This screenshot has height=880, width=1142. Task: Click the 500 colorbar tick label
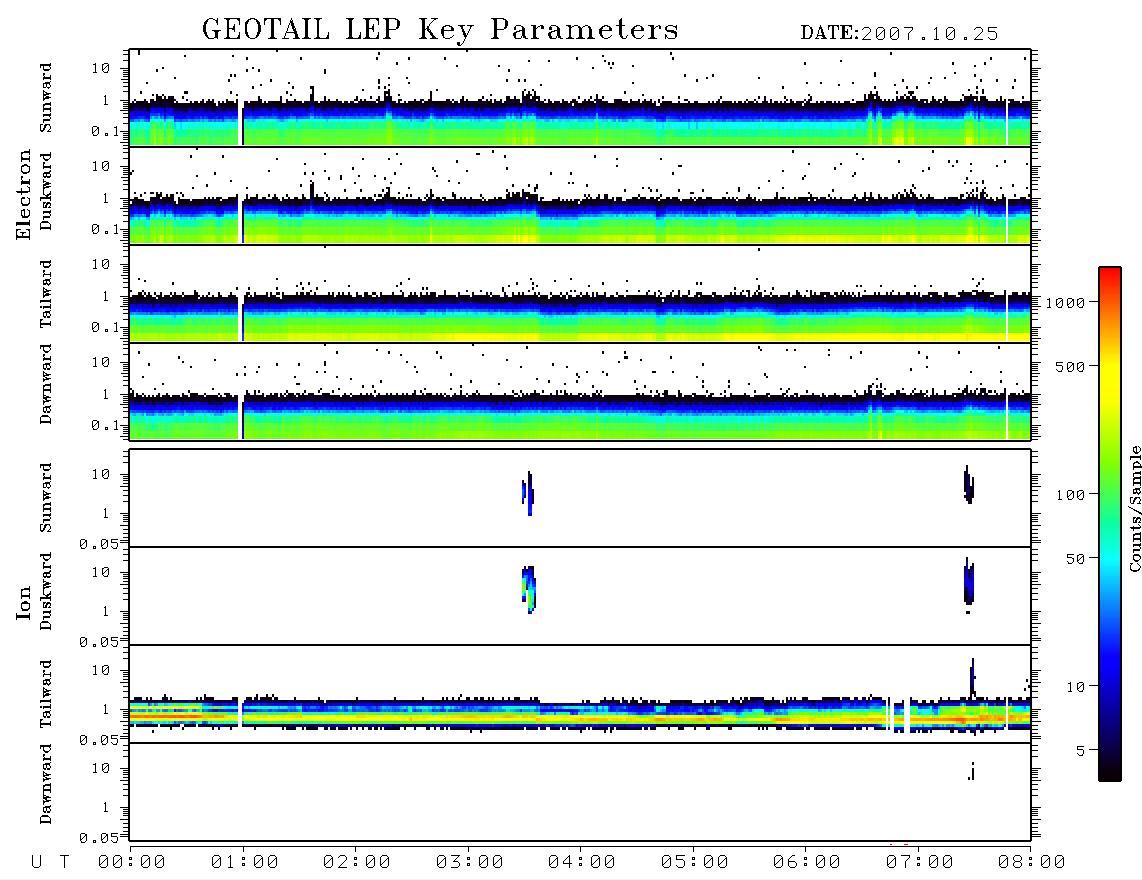coord(1071,366)
